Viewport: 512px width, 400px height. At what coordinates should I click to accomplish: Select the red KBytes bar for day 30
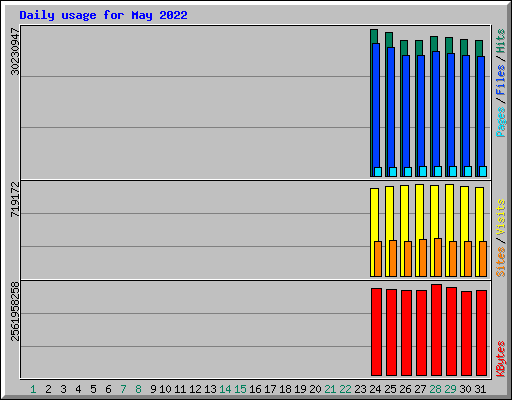(x=466, y=333)
